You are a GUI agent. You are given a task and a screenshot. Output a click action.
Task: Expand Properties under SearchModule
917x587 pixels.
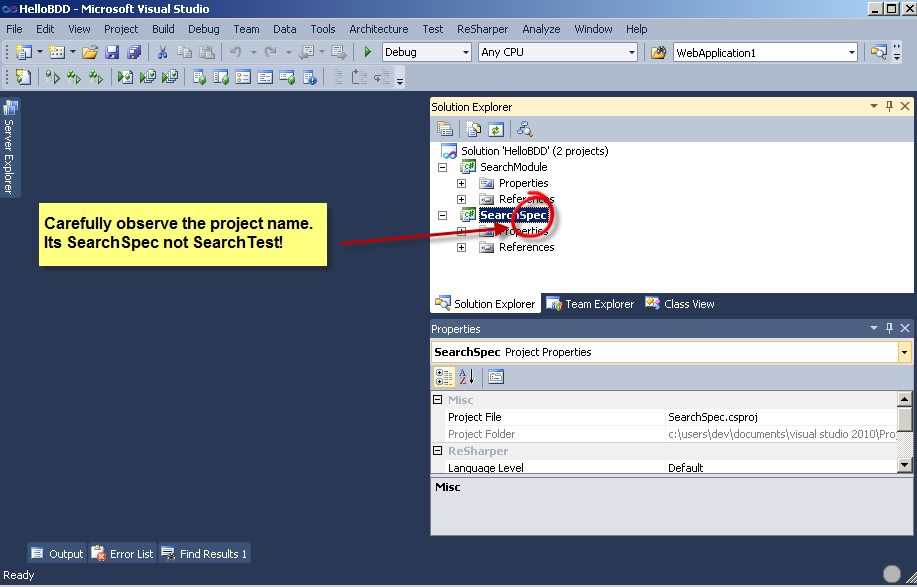461,184
